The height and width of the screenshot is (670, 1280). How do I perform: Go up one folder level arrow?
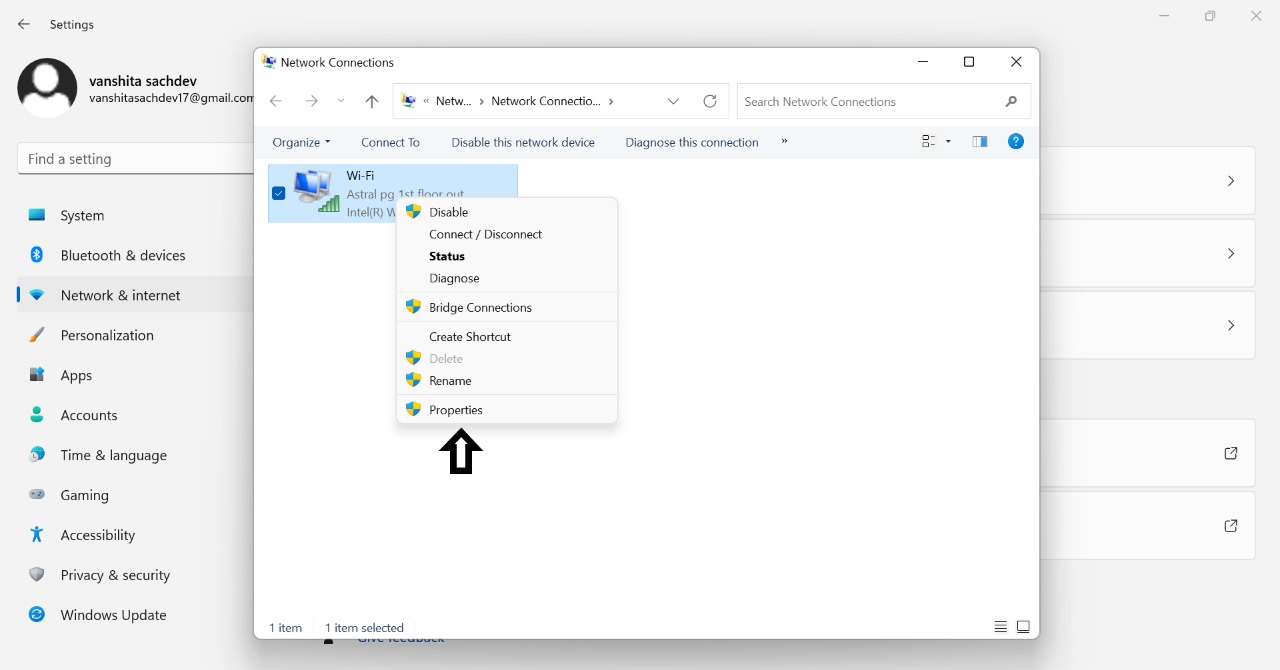point(372,101)
